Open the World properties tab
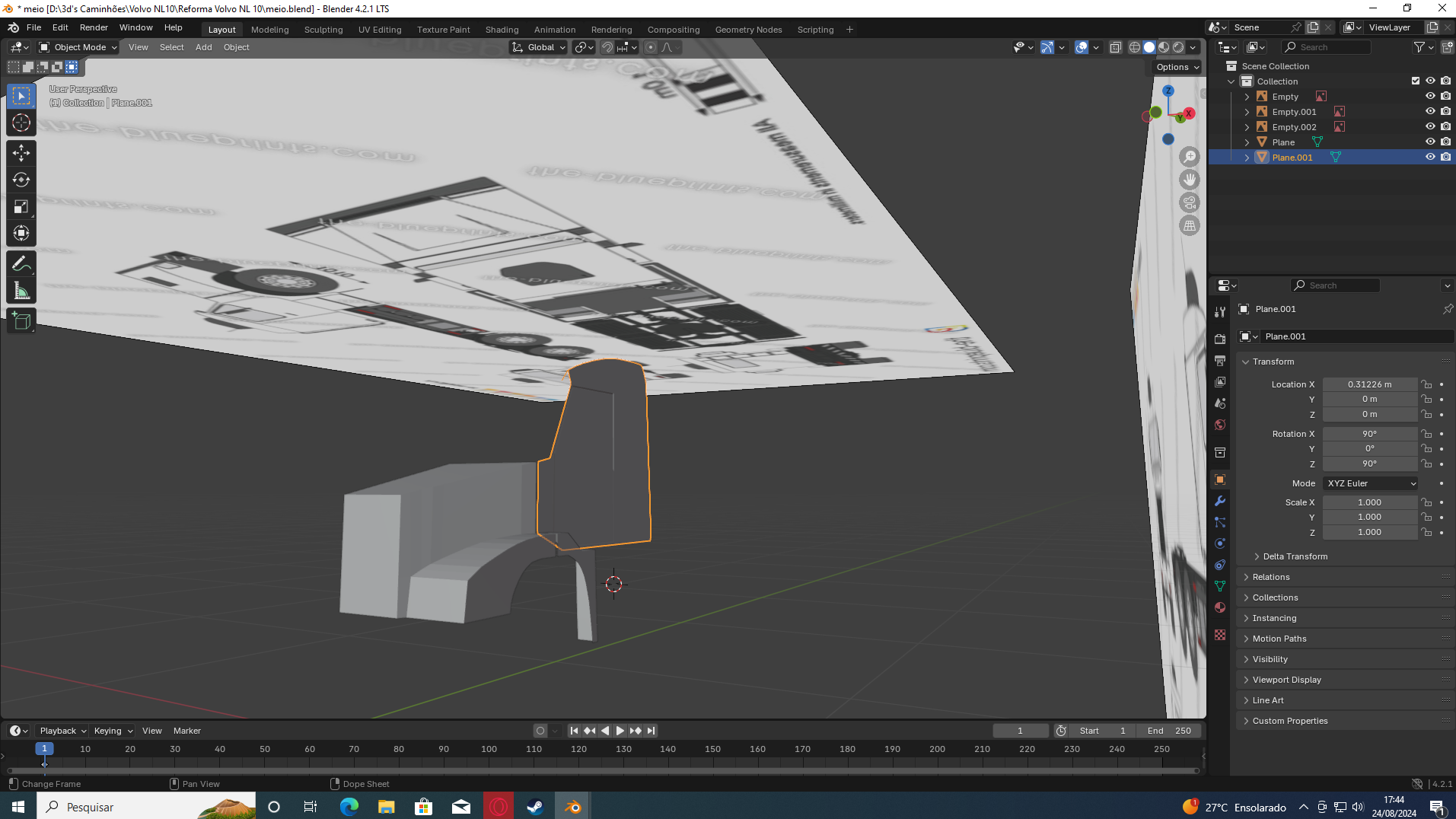 click(x=1220, y=424)
